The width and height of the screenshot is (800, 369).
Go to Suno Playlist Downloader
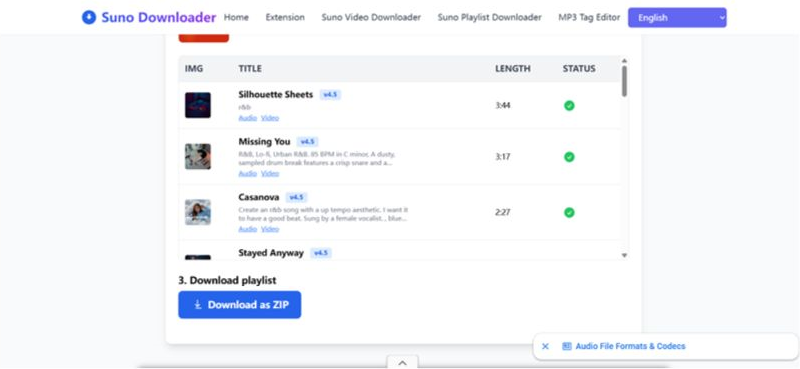click(x=489, y=17)
